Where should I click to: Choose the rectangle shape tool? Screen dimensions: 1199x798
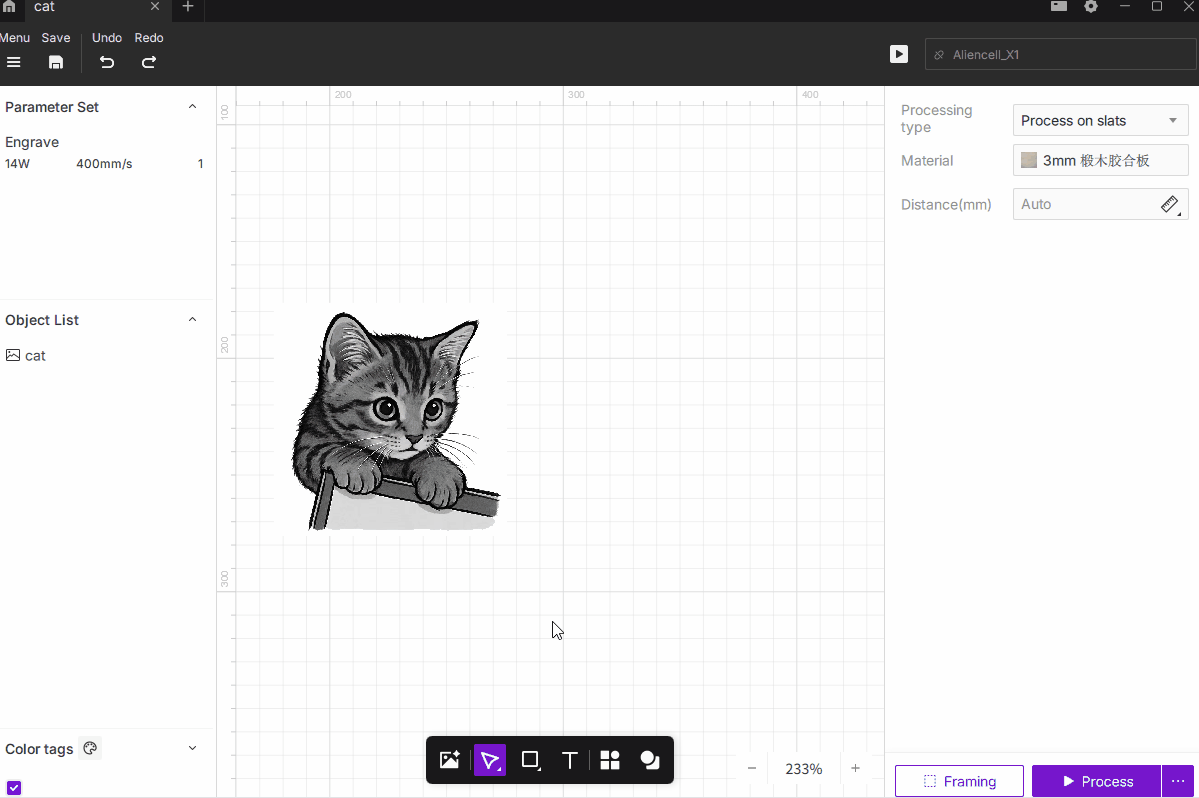pyautogui.click(x=531, y=760)
